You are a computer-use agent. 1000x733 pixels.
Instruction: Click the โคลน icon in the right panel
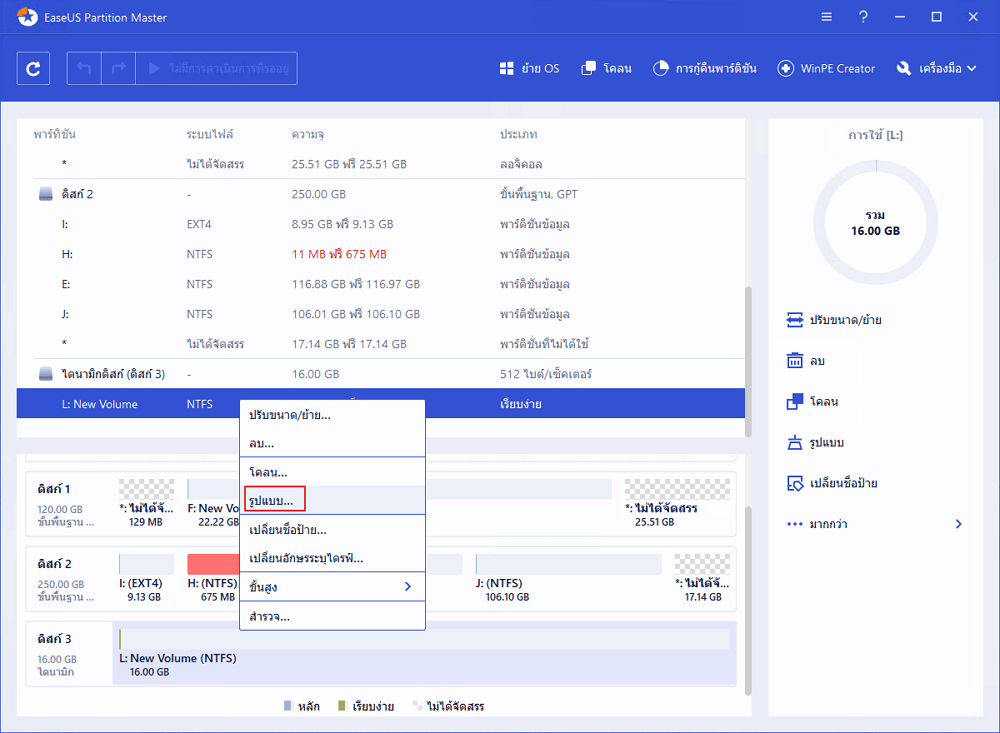[795, 401]
